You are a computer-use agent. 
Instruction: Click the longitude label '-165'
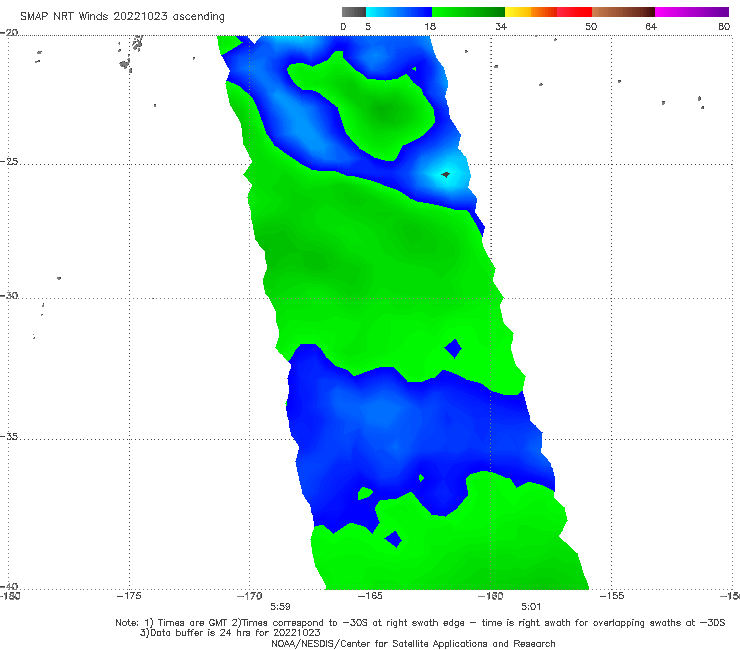(x=370, y=596)
